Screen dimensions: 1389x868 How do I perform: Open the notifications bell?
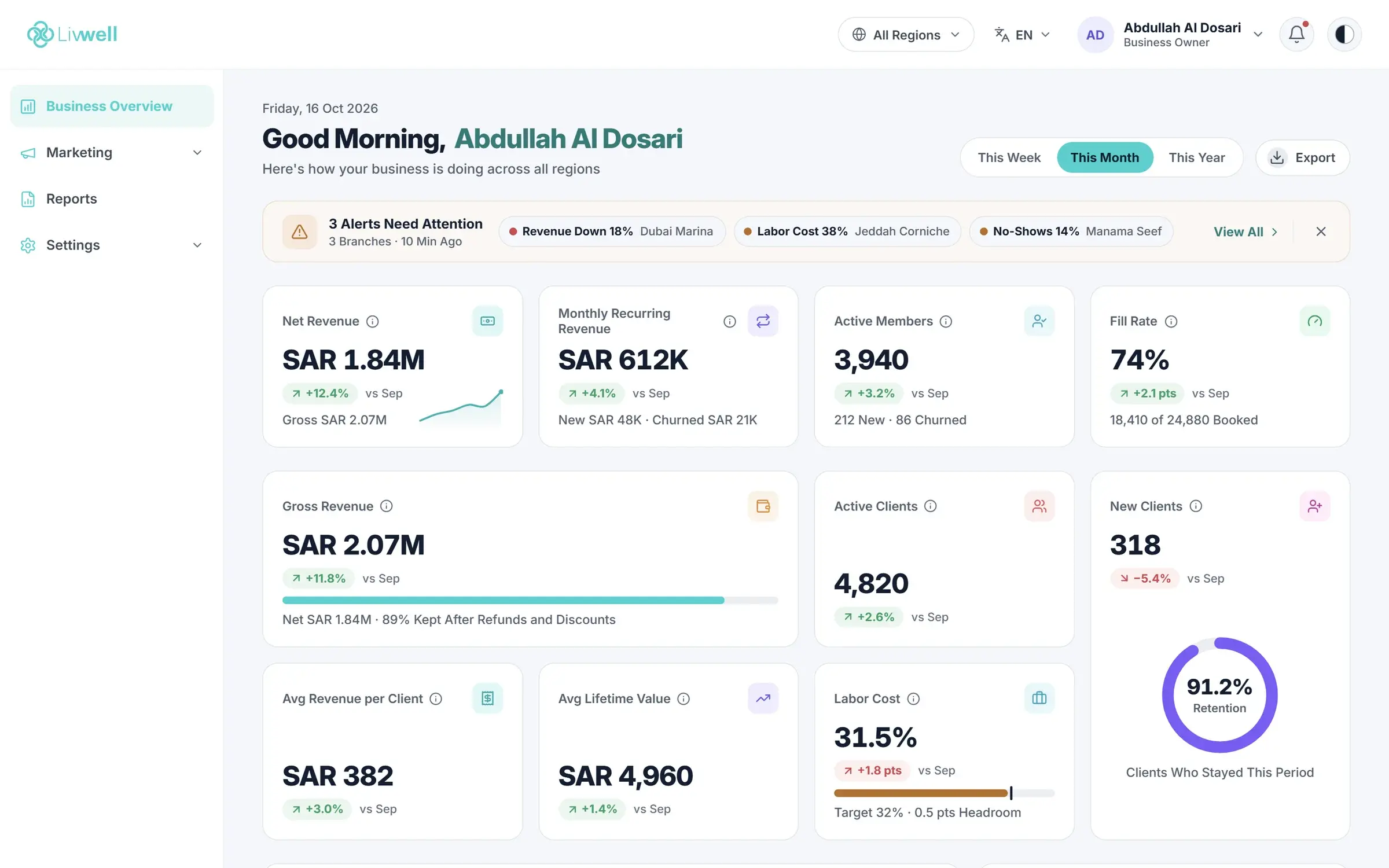1296,34
